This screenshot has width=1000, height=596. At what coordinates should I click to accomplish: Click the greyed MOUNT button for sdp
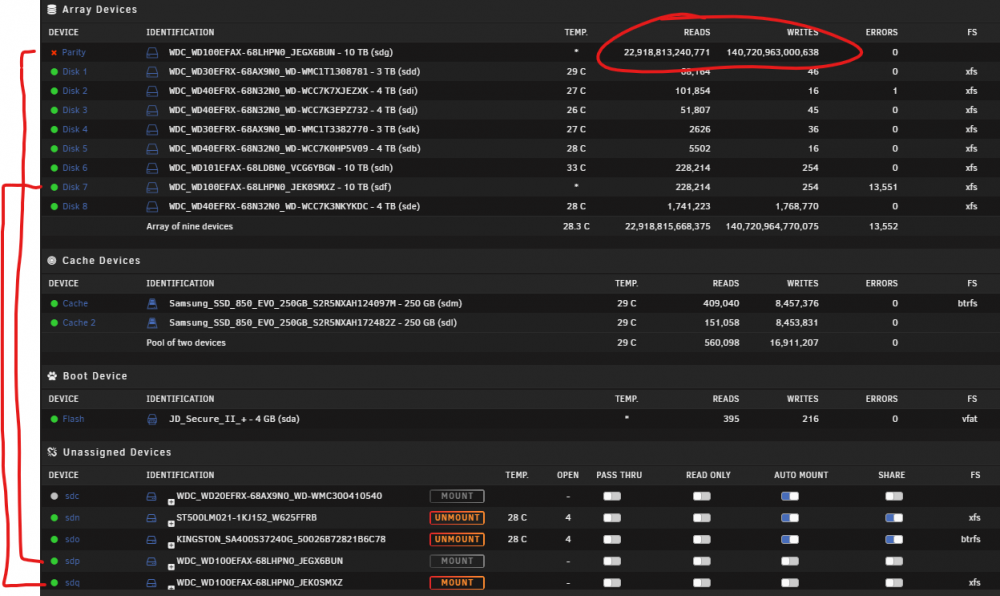[457, 562]
